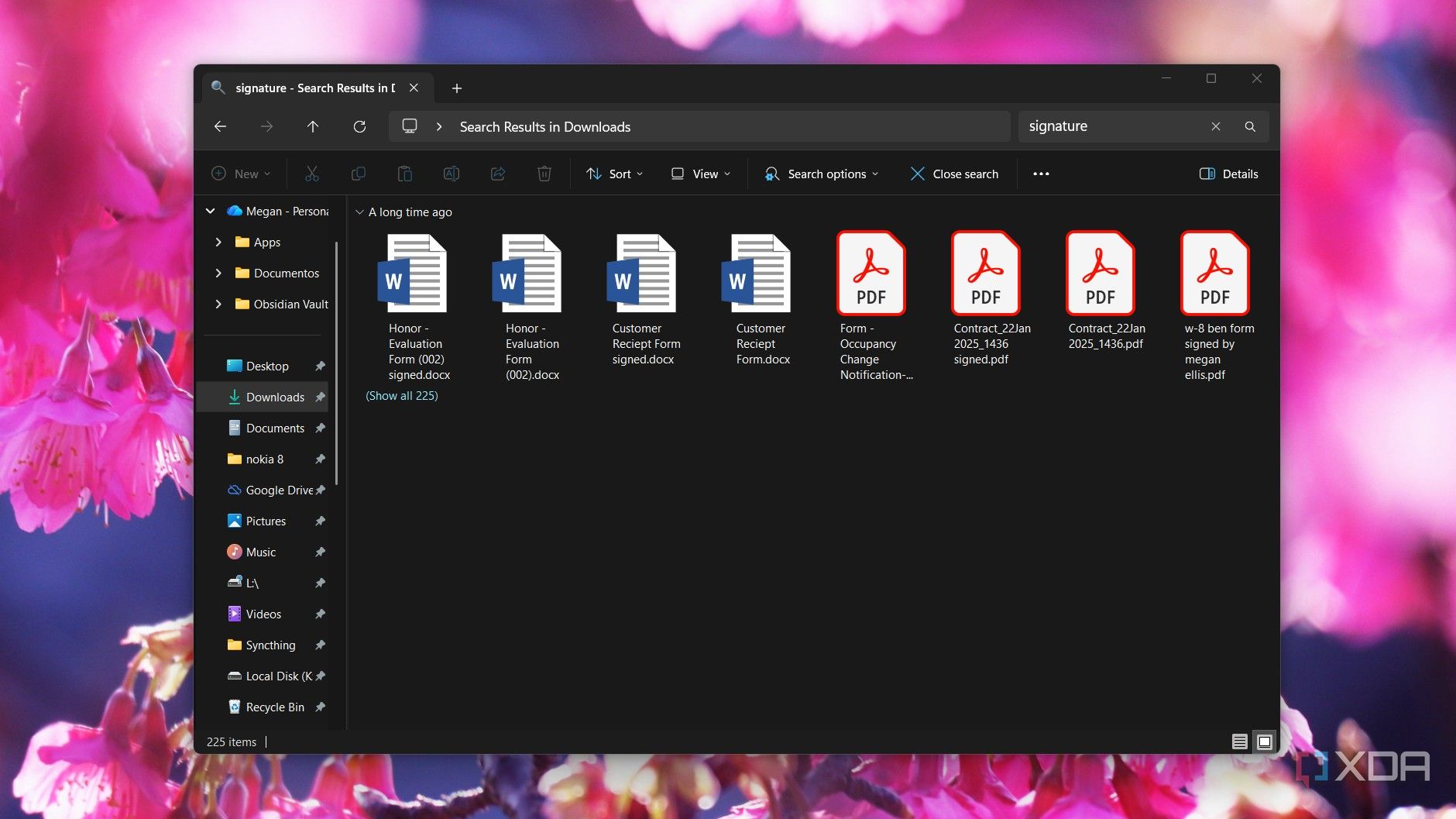Switch to the large thumbnails view icon
Screen dimensions: 1456x819
coord(1265,742)
